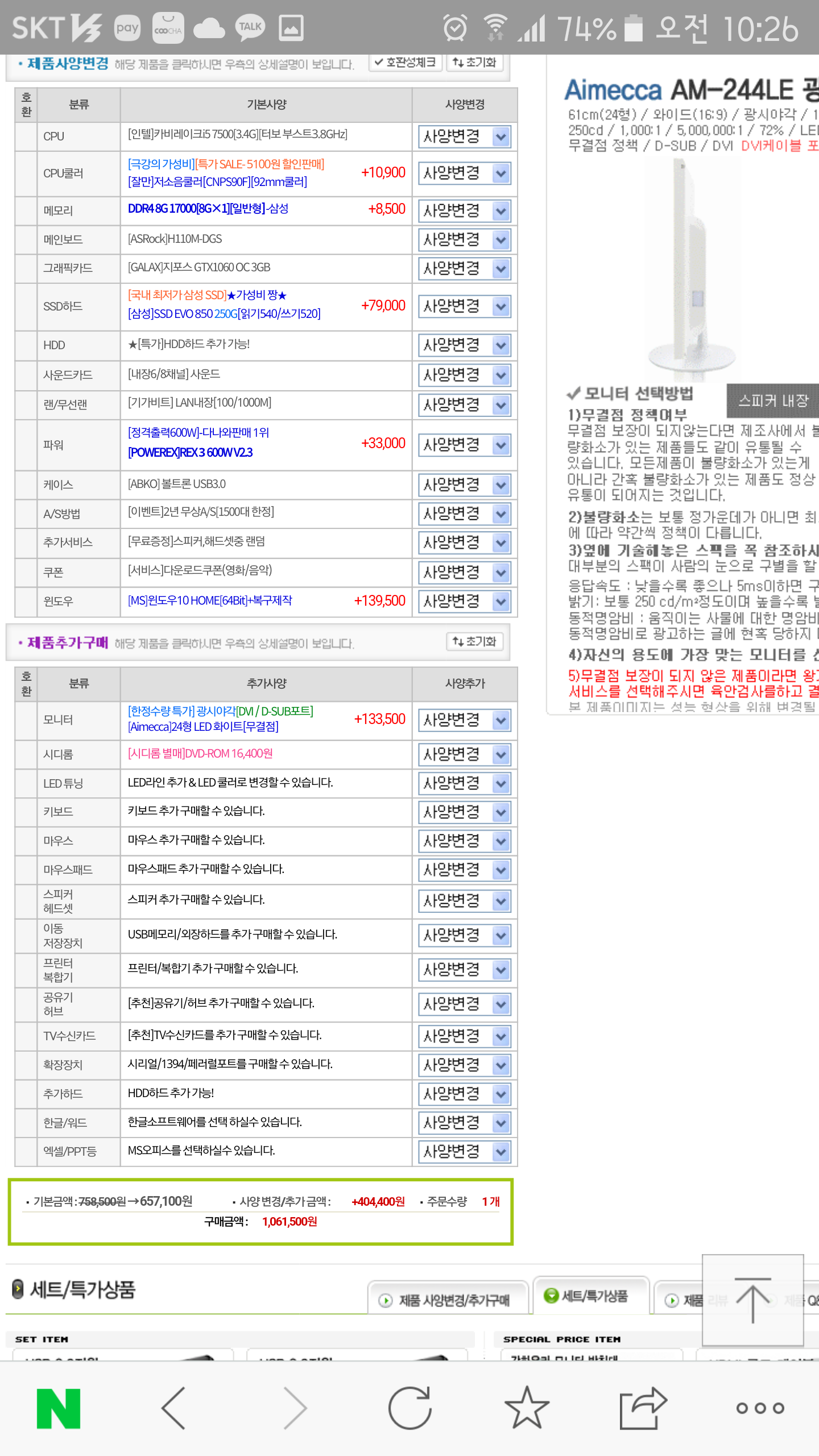Open the SSD하드 사양변경 dropdown

coord(464,307)
